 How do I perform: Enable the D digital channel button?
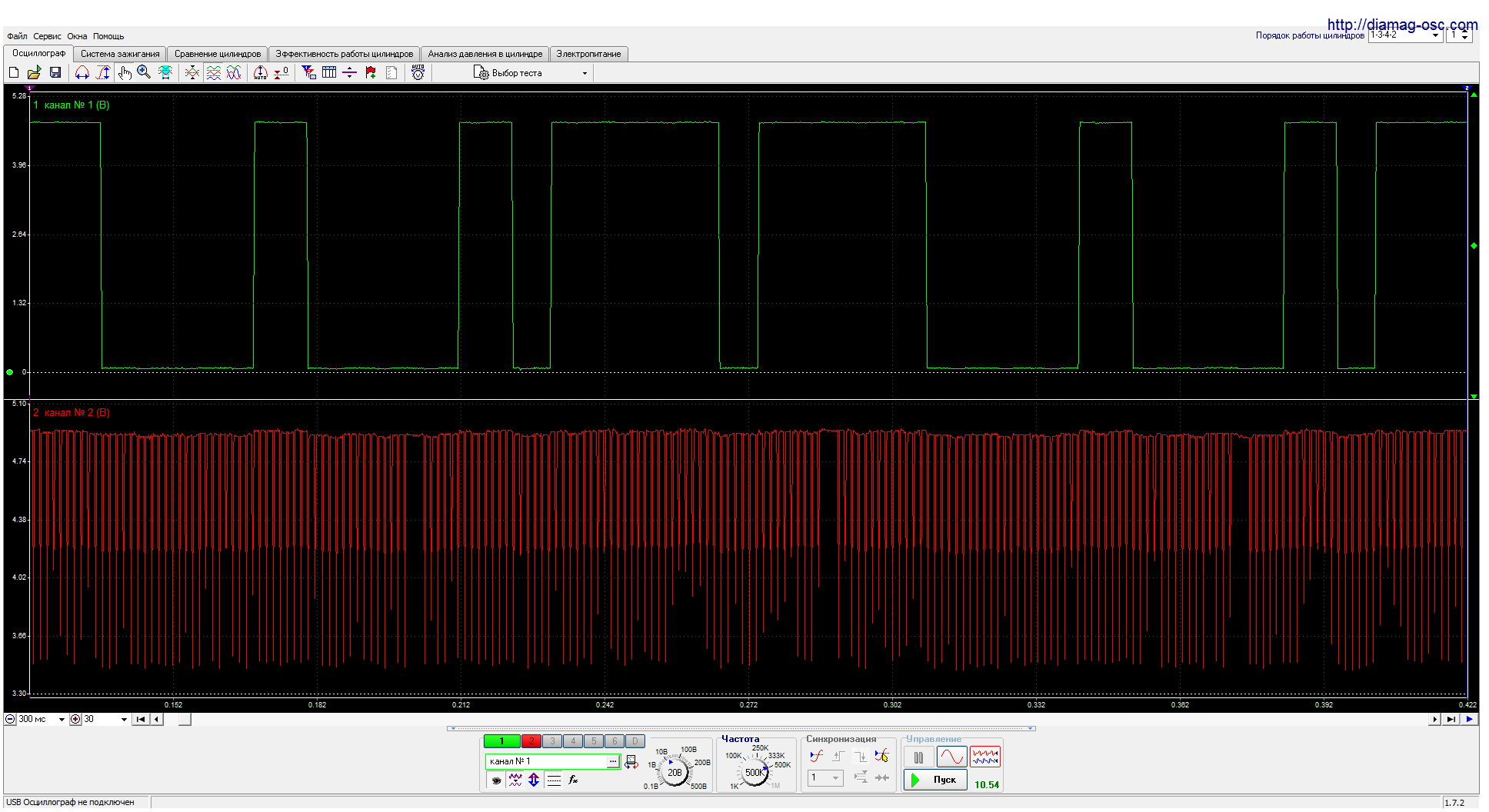[635, 741]
